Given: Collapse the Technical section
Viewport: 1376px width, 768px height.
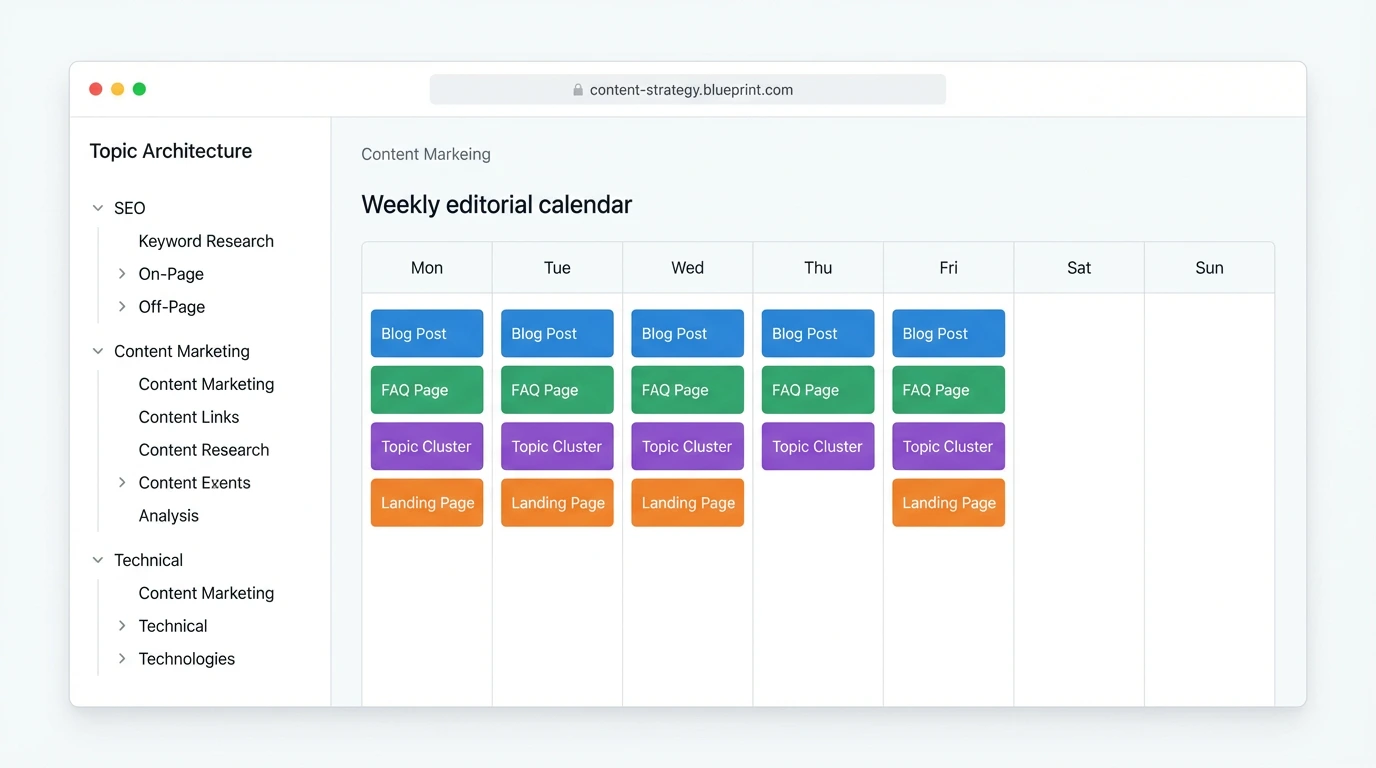Looking at the screenshot, I should coord(97,560).
